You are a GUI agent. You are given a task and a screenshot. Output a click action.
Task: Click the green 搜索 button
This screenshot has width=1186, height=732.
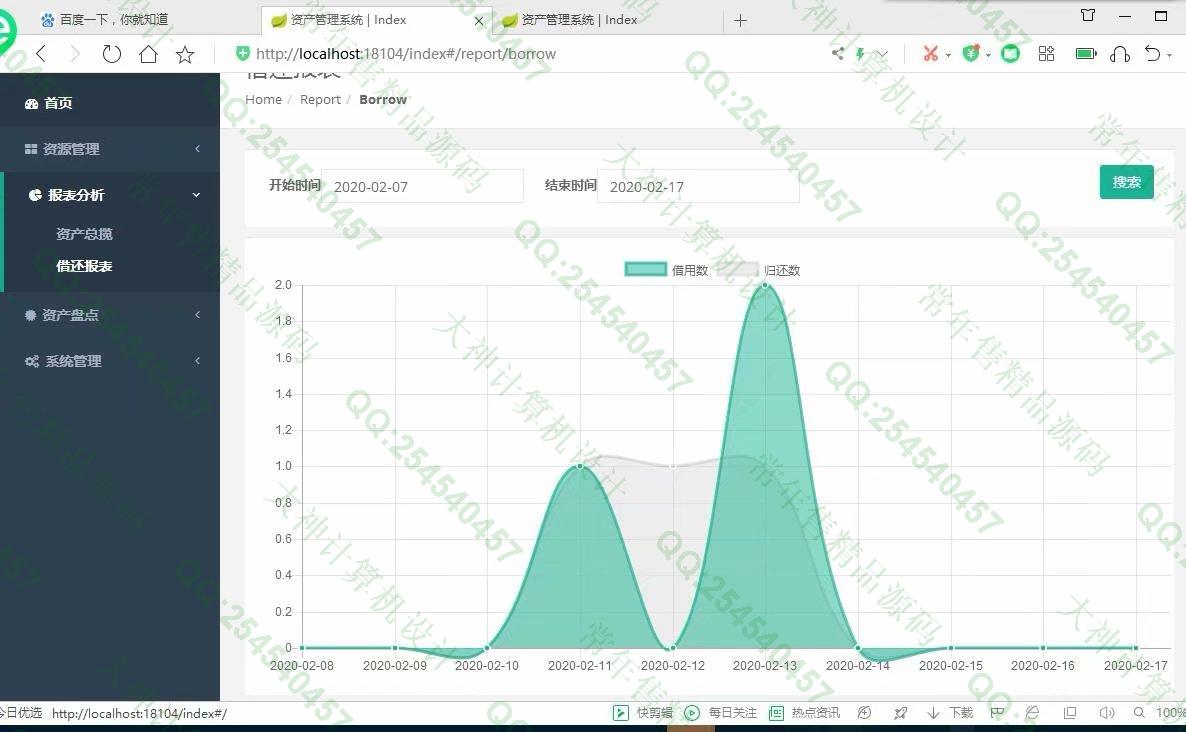[x=1126, y=182]
